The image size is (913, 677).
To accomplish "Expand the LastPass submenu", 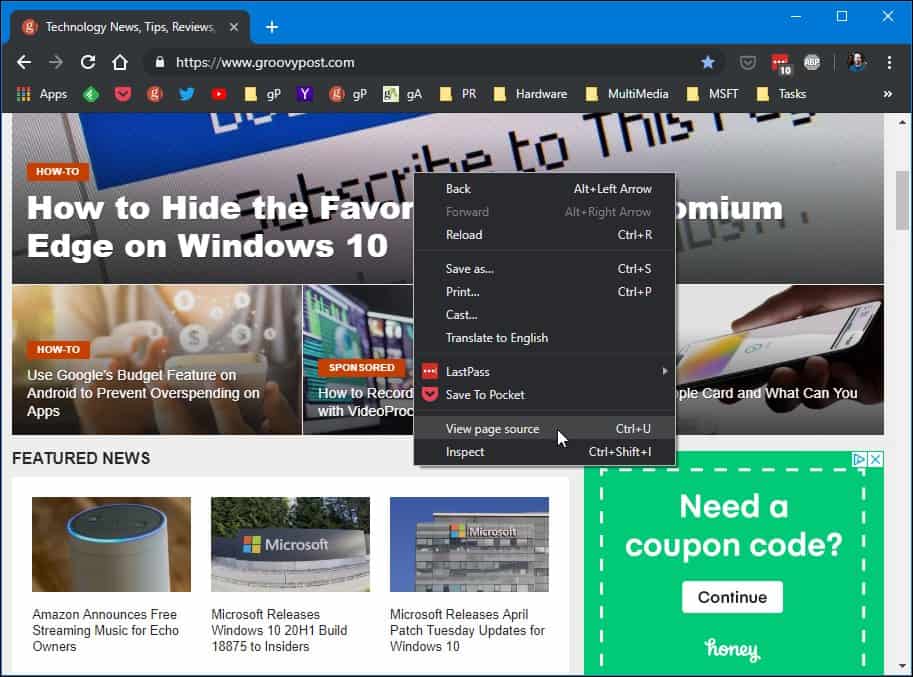I will tap(544, 371).
